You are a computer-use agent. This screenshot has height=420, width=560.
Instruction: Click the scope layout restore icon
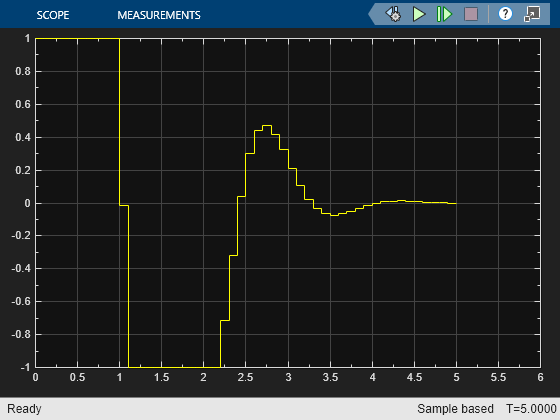point(532,14)
